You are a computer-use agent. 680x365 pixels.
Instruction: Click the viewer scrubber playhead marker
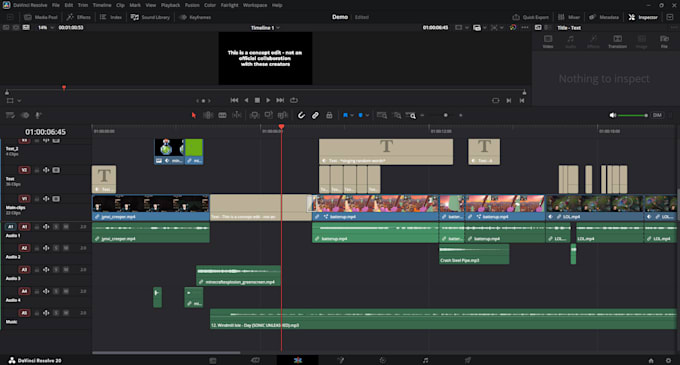click(64, 88)
